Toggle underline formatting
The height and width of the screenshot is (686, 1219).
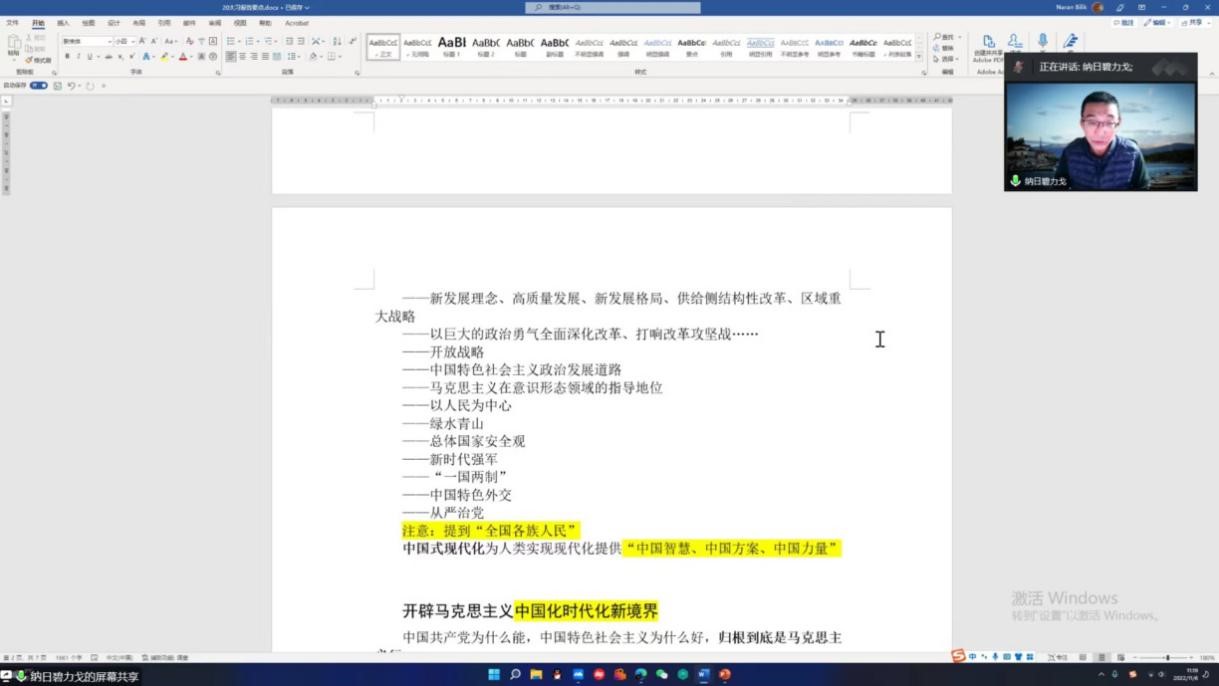coord(89,57)
